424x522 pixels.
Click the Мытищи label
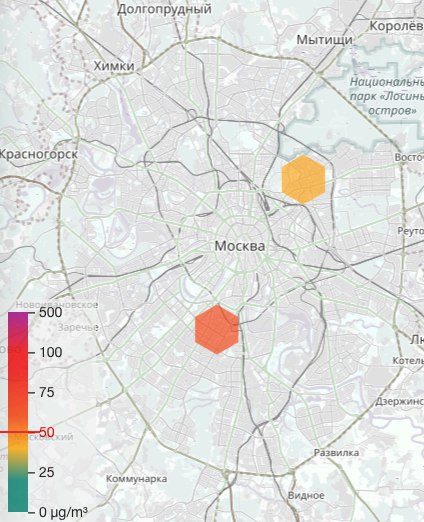pos(325,40)
